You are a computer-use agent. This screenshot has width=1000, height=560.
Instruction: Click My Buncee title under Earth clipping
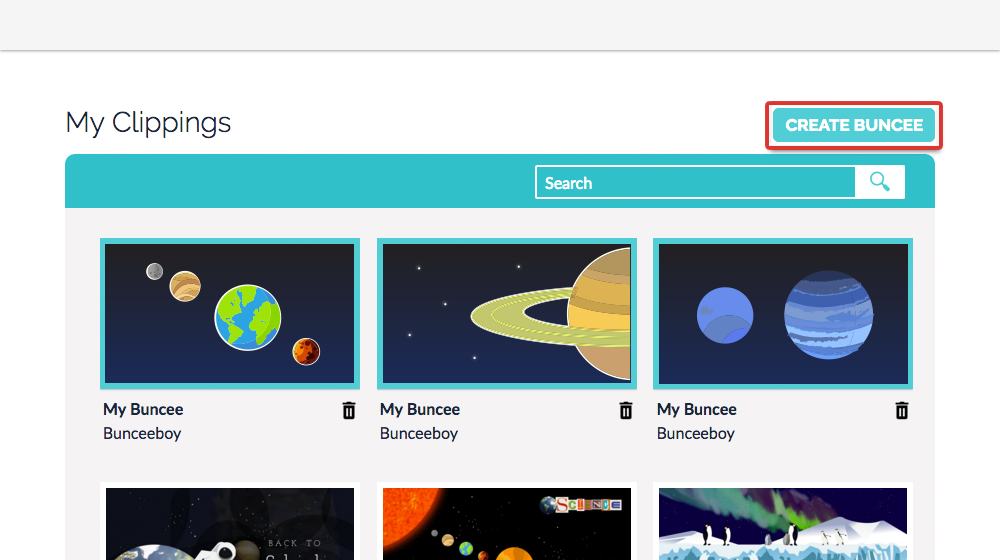(x=143, y=409)
